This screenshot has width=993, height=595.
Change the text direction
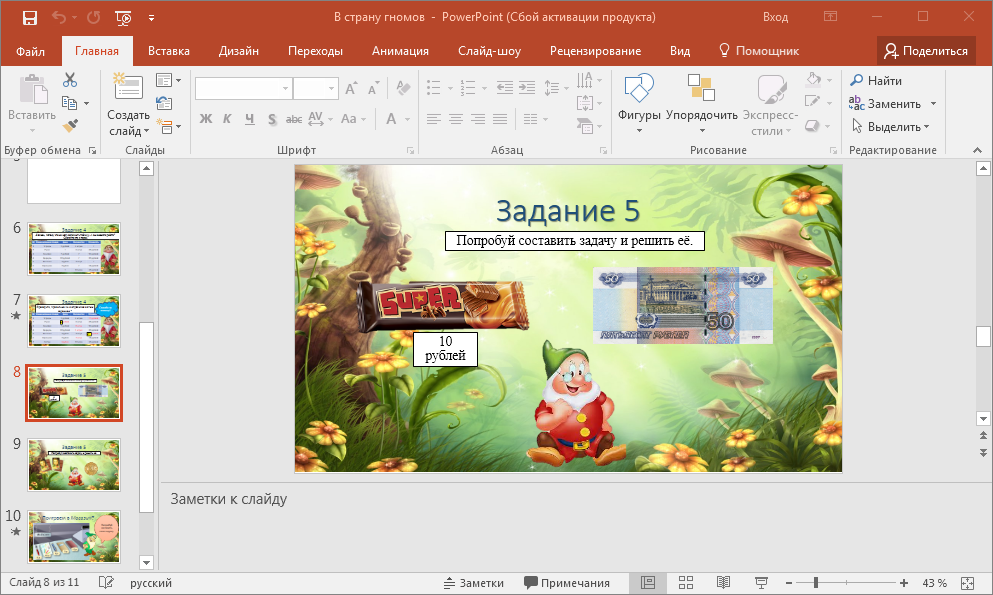pos(589,80)
